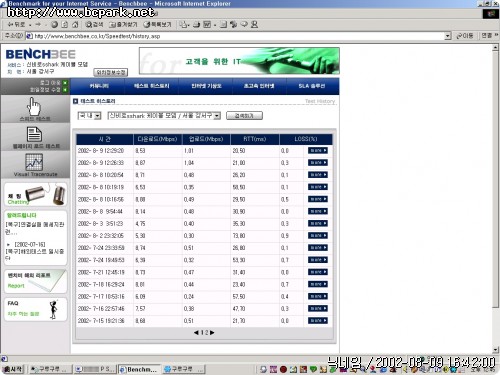The height and width of the screenshot is (375, 500).
Task: Click the 위치정보수정 button under the logo
Action: tap(111, 72)
